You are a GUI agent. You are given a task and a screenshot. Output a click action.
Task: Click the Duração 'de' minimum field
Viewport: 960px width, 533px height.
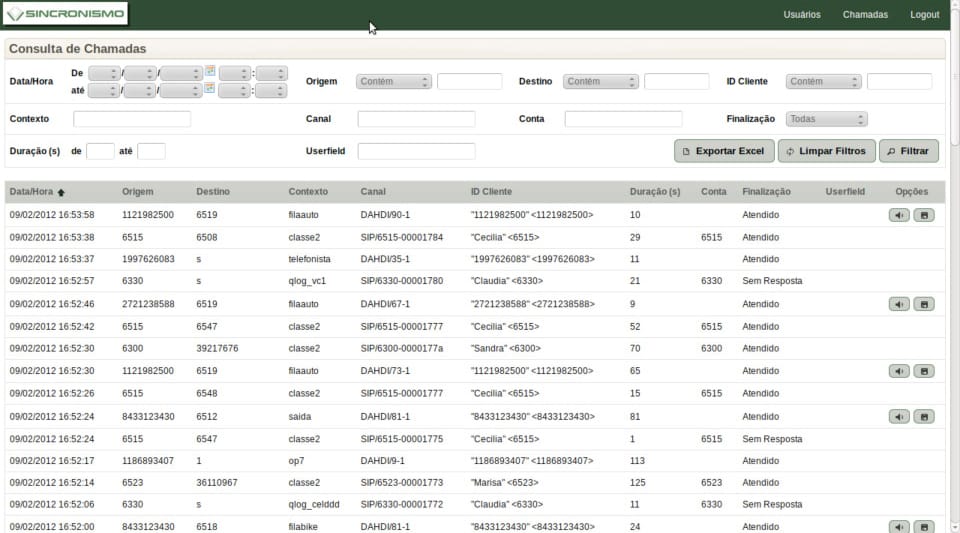(x=100, y=151)
